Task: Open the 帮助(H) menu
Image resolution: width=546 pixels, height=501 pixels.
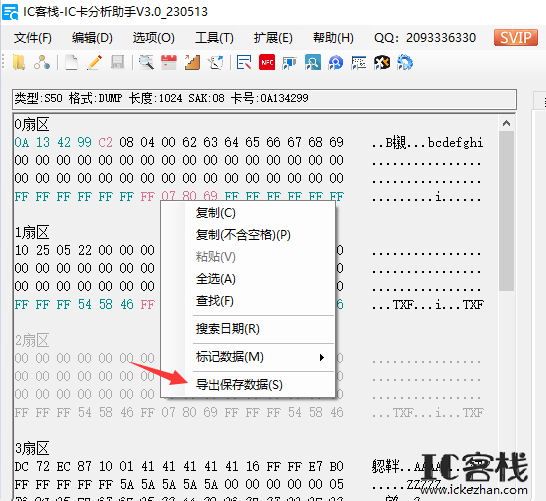Action: click(333, 38)
